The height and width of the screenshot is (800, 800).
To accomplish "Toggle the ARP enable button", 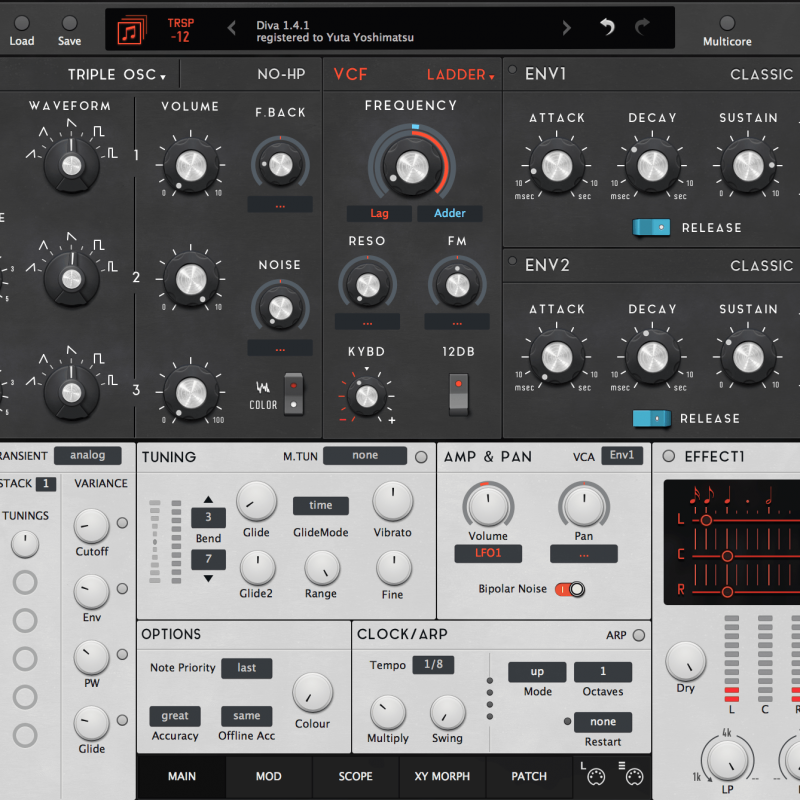I will pos(639,635).
